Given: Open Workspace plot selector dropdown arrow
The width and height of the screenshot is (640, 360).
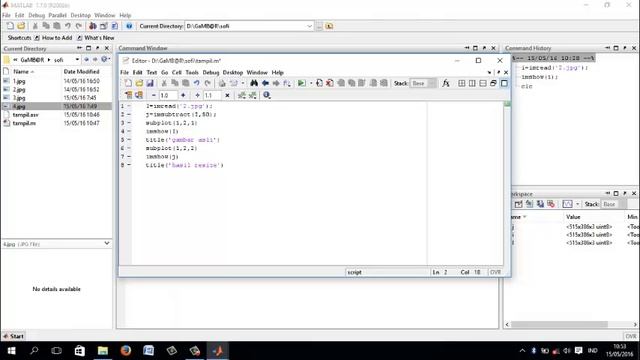Looking at the screenshot, I should pos(577,204).
